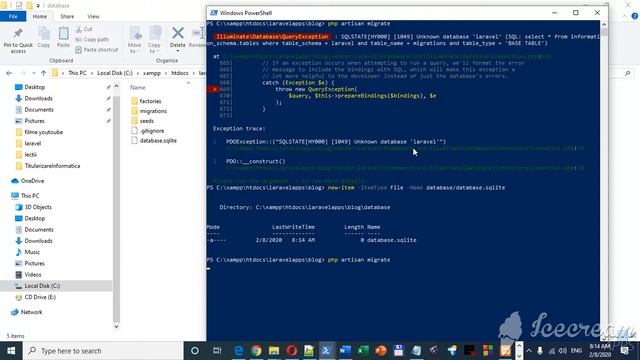Click Copy path in the ribbon
Image resolution: width=640 pixels, height=360 pixels.
92,40
